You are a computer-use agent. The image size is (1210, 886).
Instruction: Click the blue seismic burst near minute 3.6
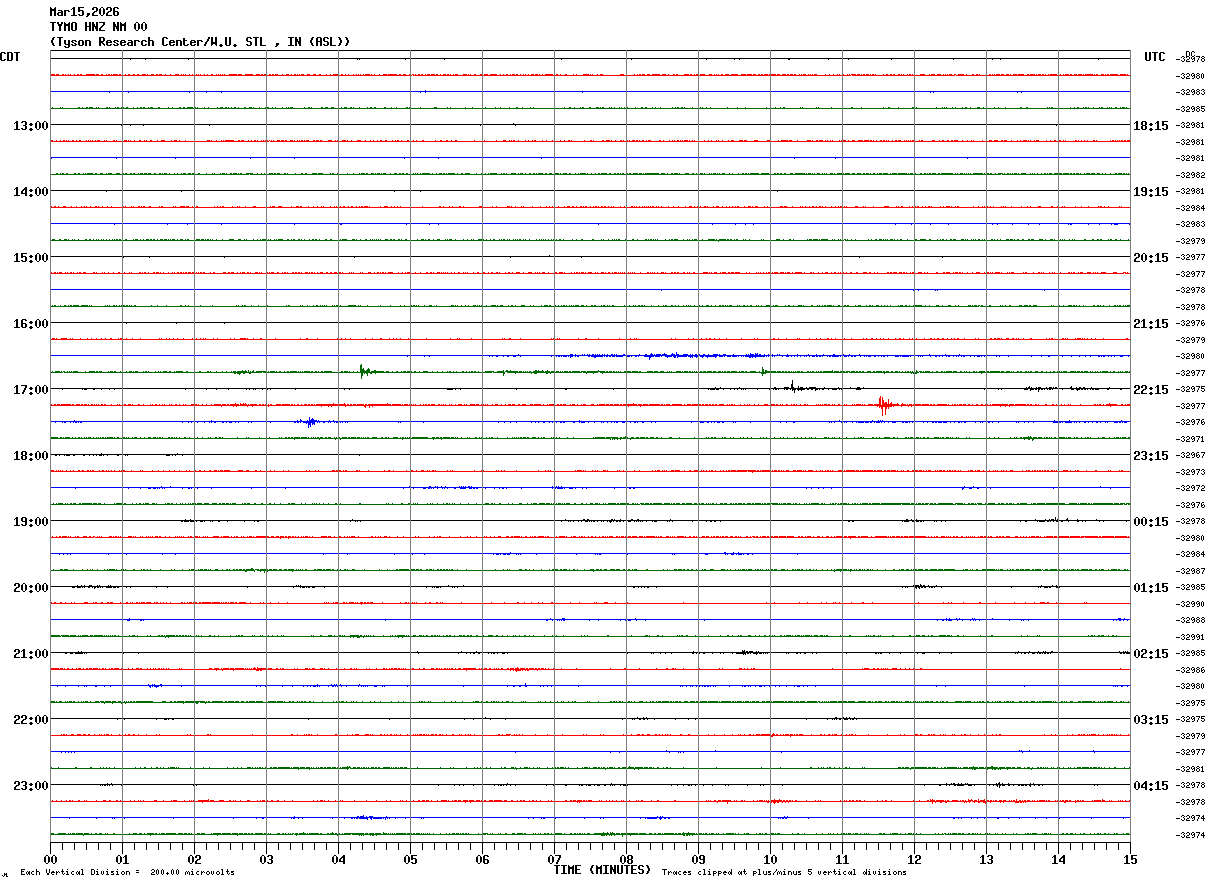310,422
